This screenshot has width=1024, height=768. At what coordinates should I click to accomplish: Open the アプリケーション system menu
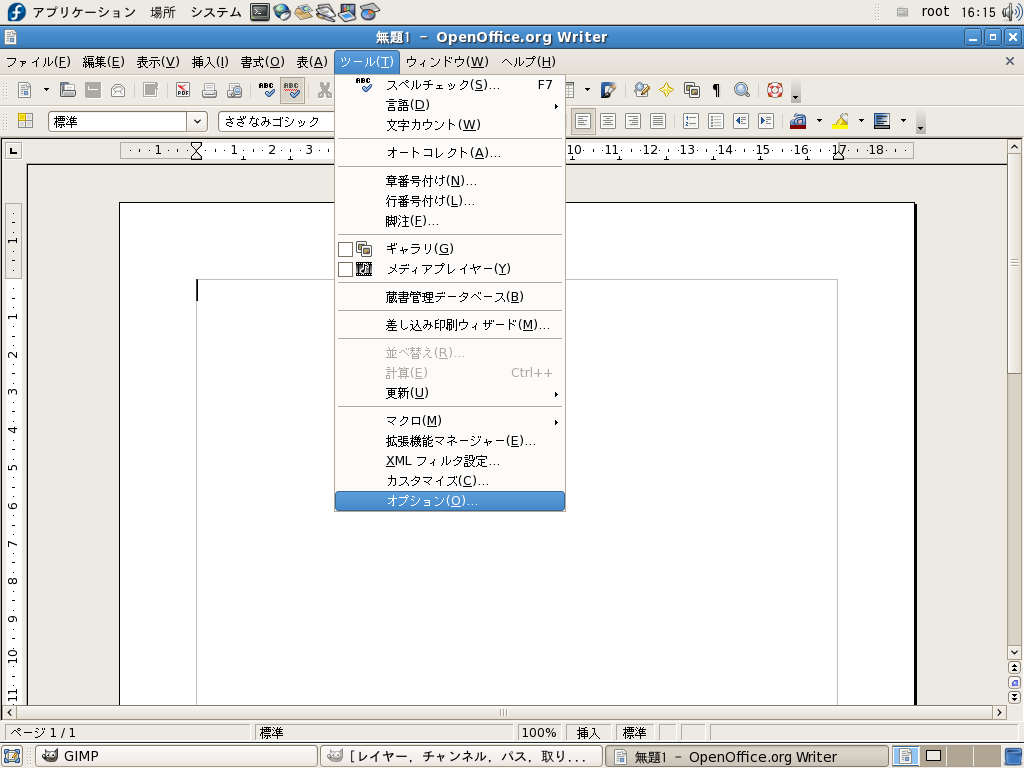tap(72, 12)
